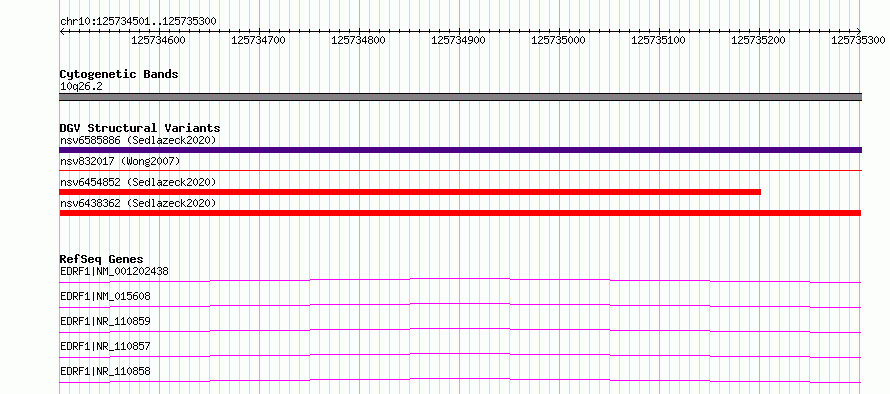Open nsv832017 (Wong2007) label
This screenshot has width=890, height=394.
[x=120, y=161]
